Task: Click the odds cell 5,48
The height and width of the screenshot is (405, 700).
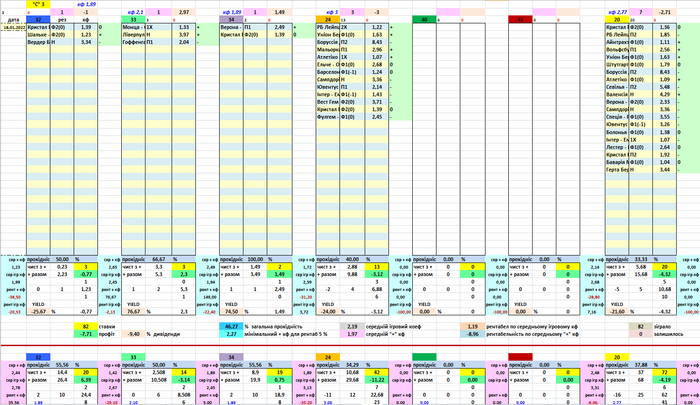Action: [x=665, y=87]
